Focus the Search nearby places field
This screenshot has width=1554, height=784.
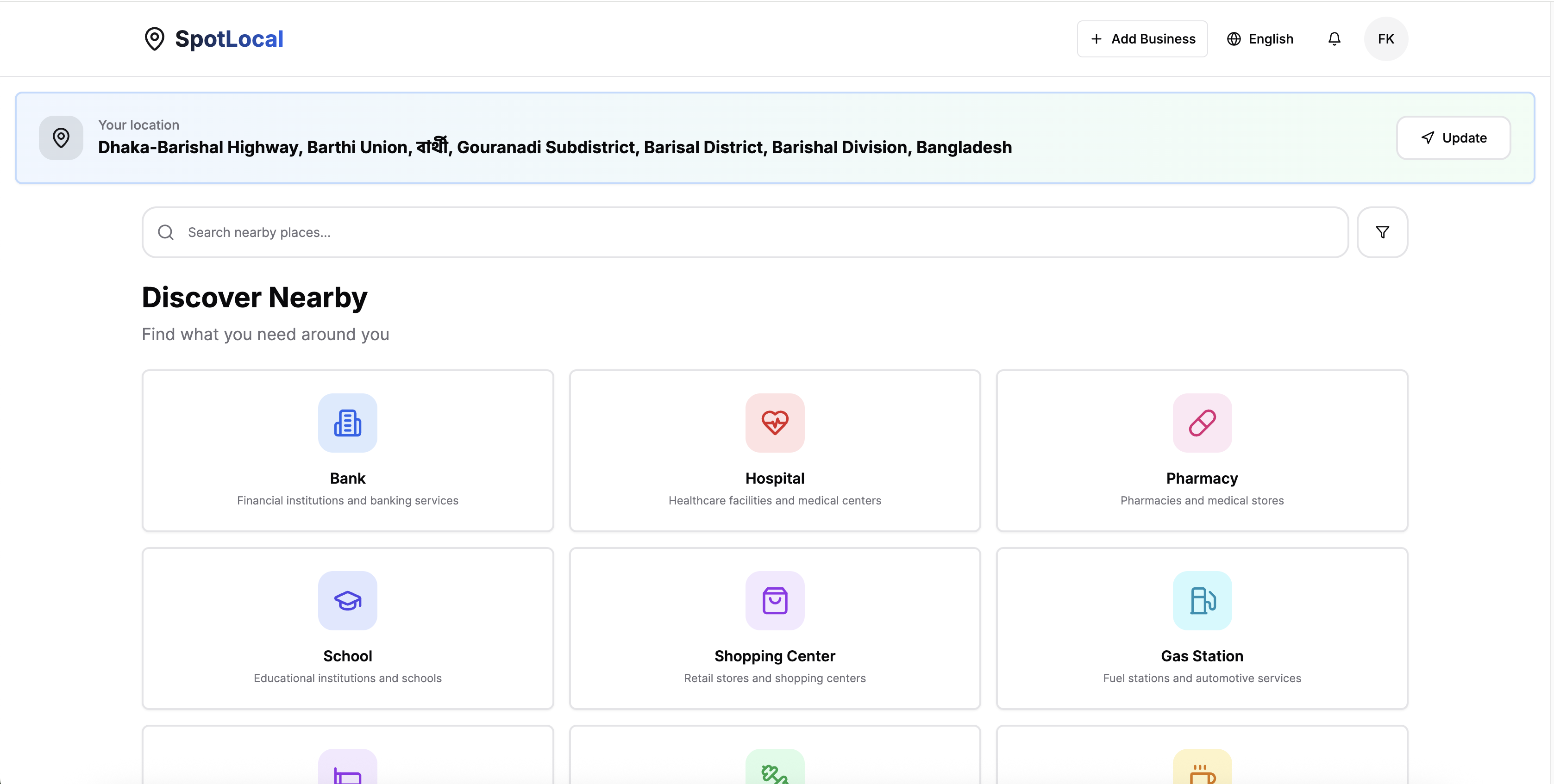[745, 232]
